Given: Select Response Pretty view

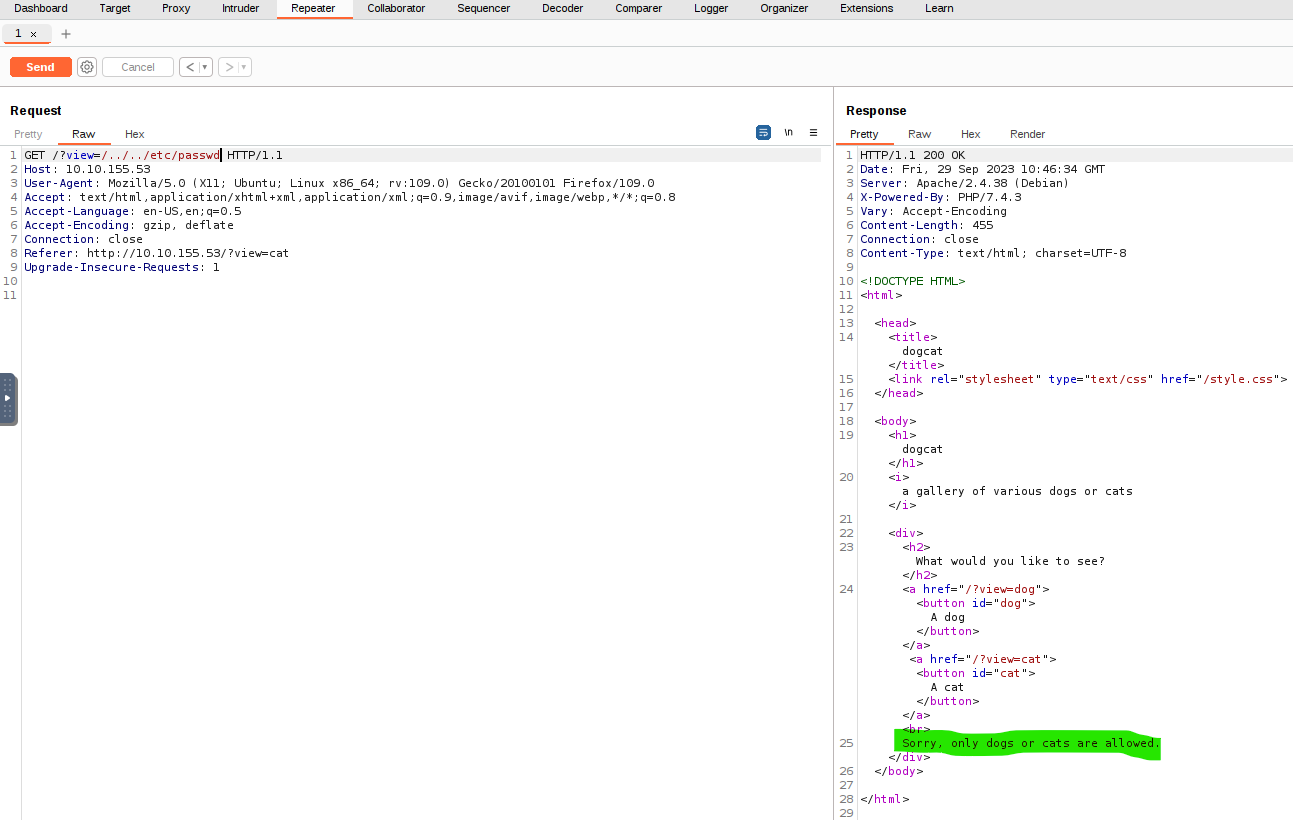Looking at the screenshot, I should (x=864, y=134).
